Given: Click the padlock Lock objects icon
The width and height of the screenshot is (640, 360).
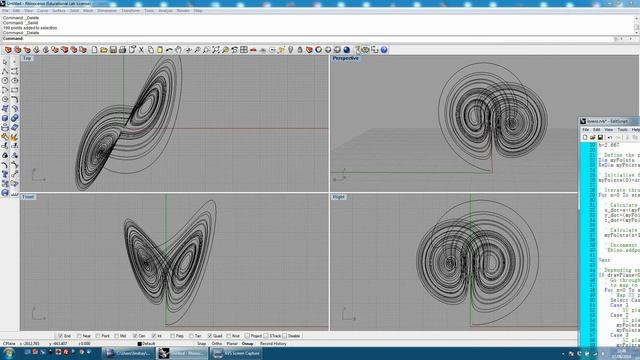Looking at the screenshot, I should click(300, 50).
